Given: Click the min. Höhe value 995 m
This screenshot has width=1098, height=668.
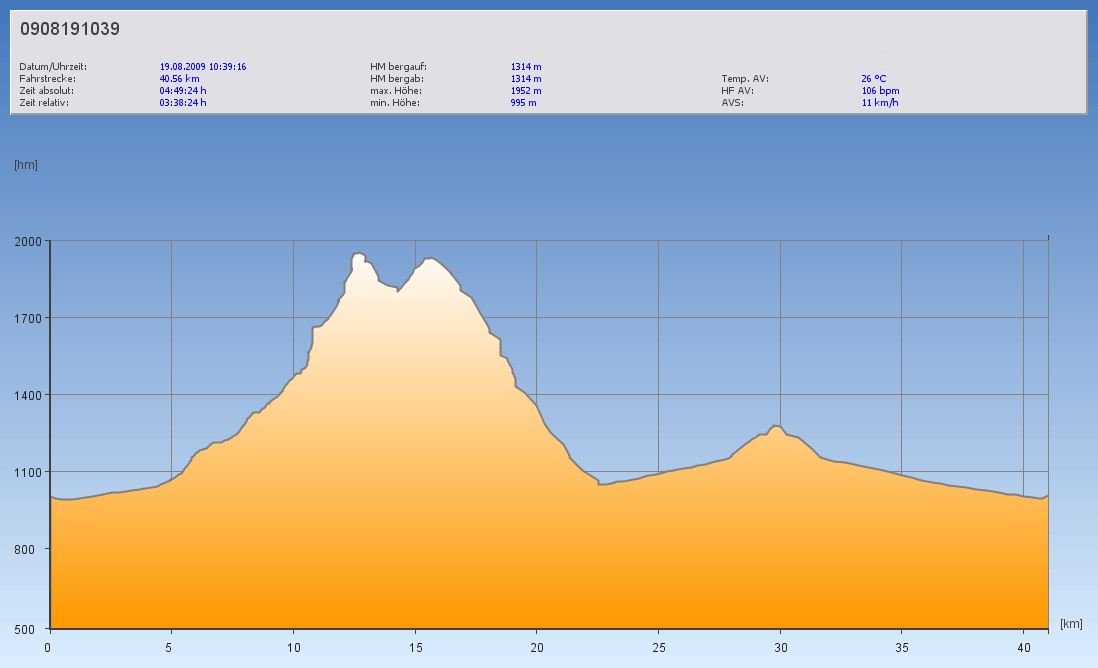Looking at the screenshot, I should click(x=523, y=103).
